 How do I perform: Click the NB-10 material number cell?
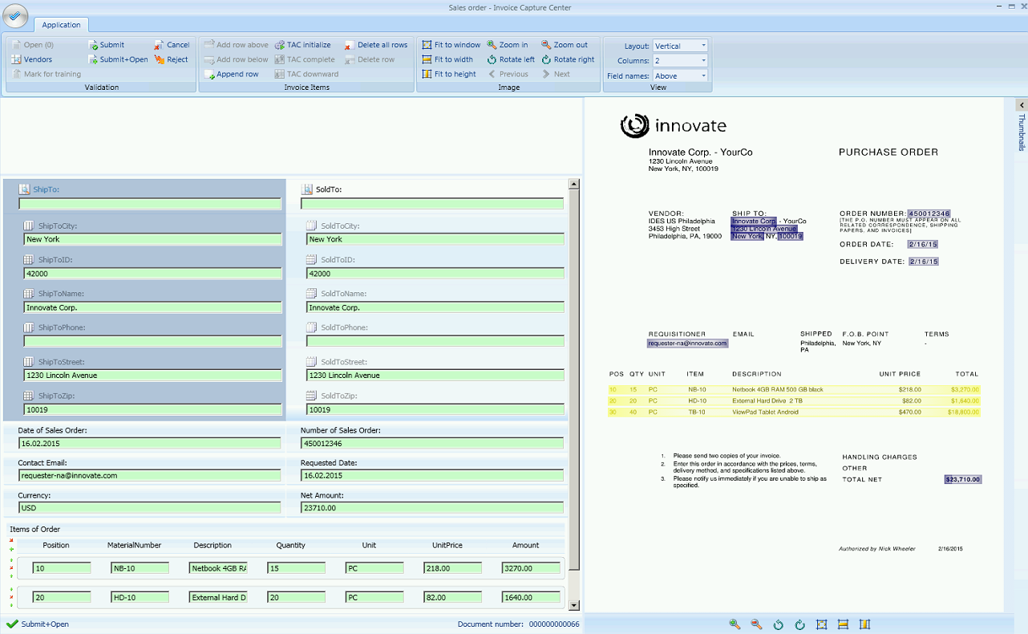(140, 568)
